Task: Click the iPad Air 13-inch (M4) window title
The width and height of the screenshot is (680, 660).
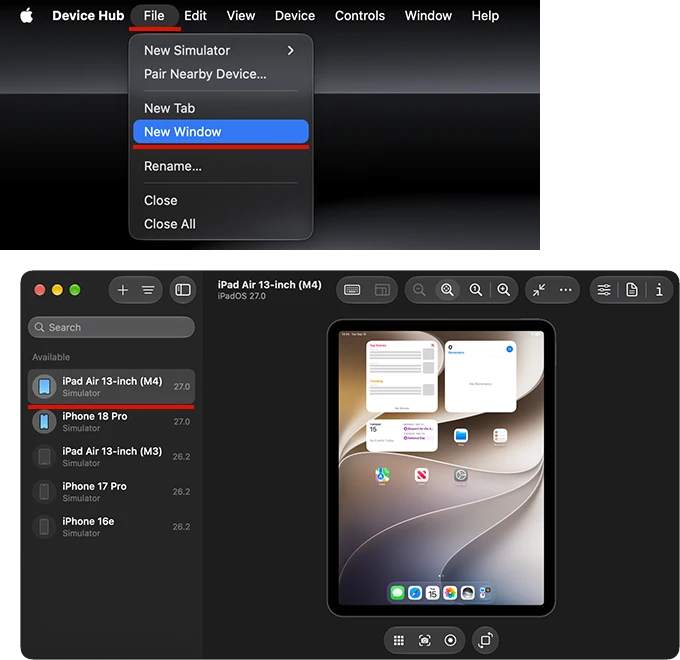Action: tap(269, 285)
